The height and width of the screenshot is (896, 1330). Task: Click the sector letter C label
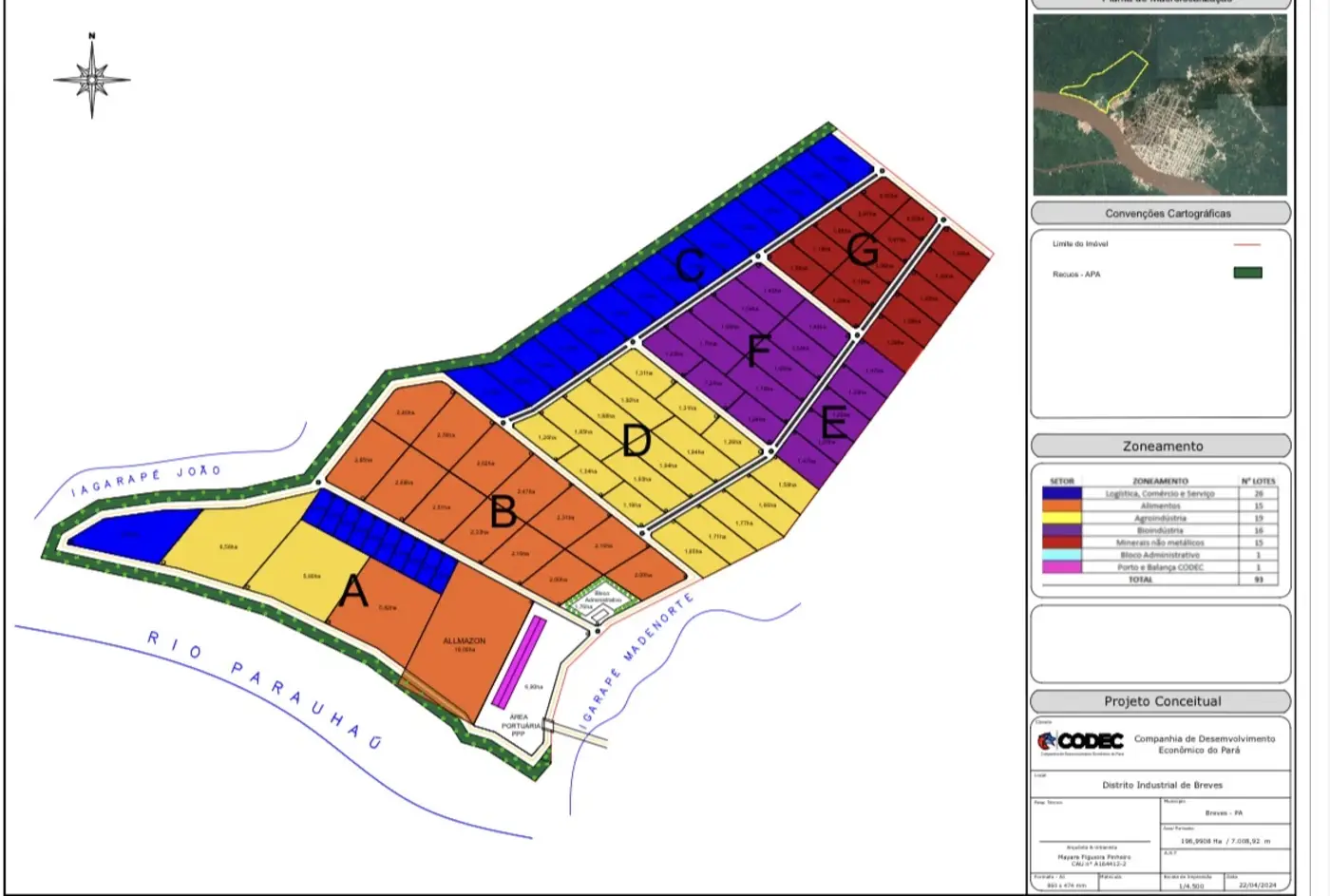click(x=691, y=265)
